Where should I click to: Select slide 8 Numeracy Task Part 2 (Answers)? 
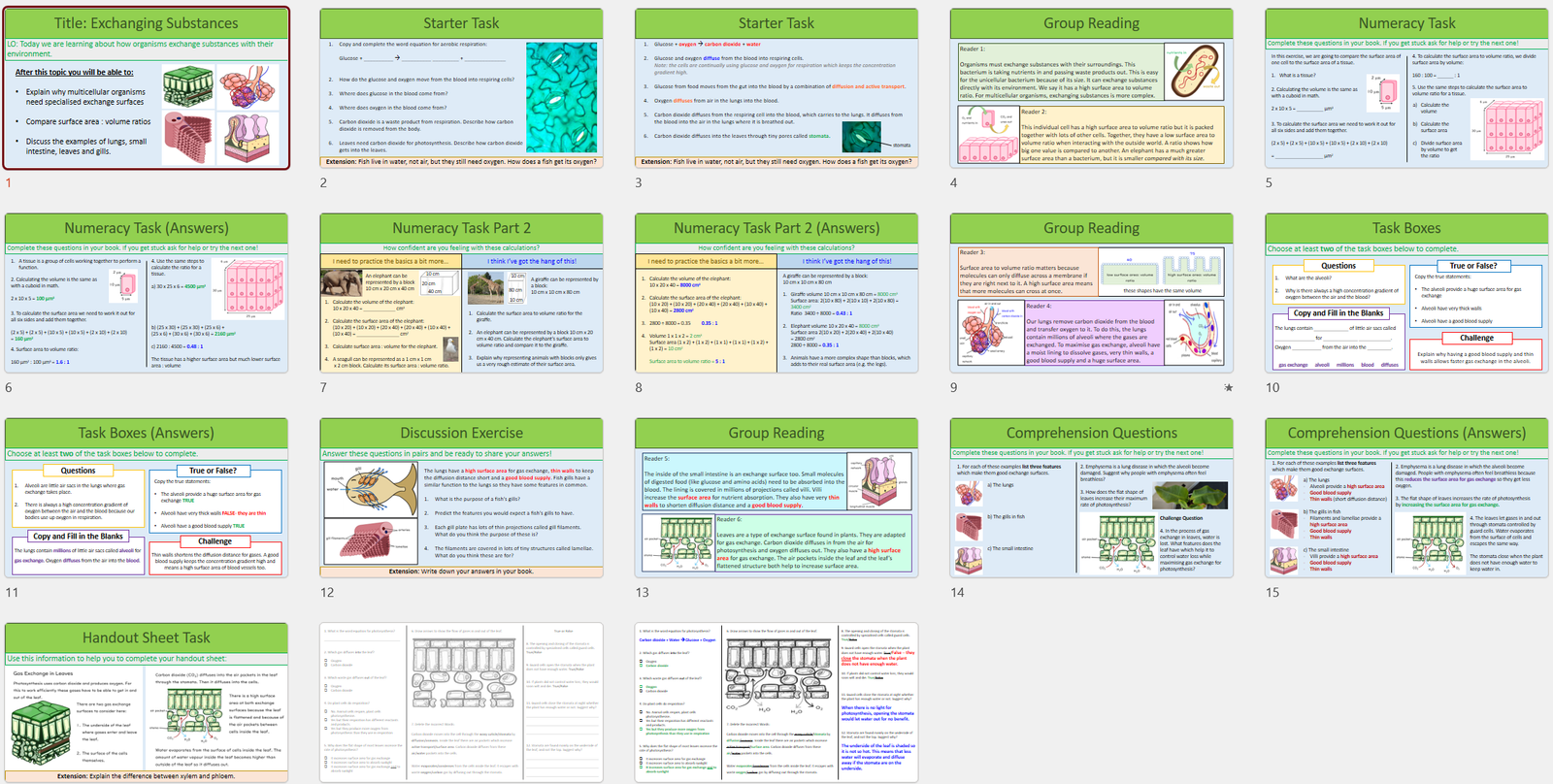coord(776,293)
